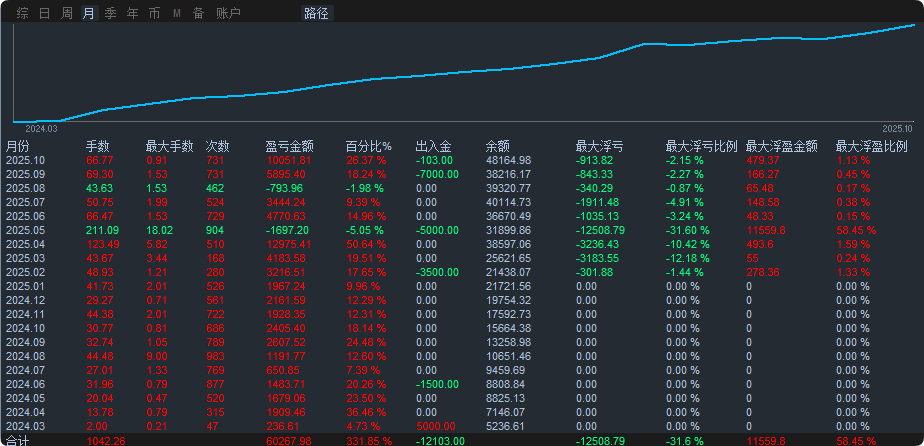The image size is (924, 446).
Task: Switch to the 综 summary tab
Action: (22, 13)
